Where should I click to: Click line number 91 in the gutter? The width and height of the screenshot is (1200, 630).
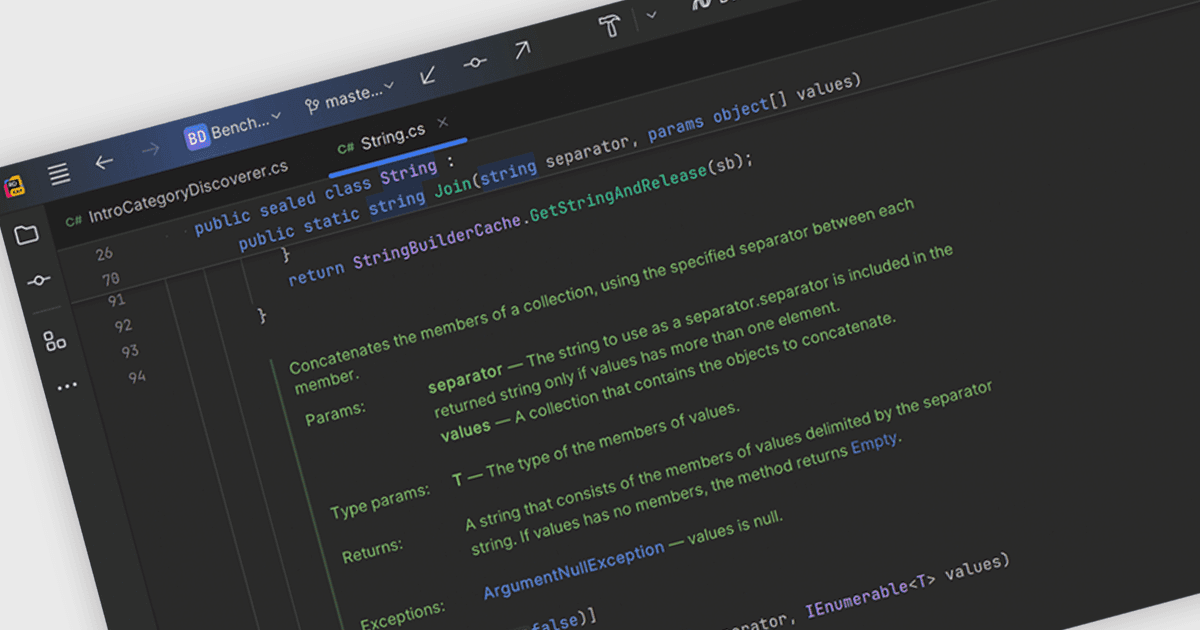coord(116,301)
